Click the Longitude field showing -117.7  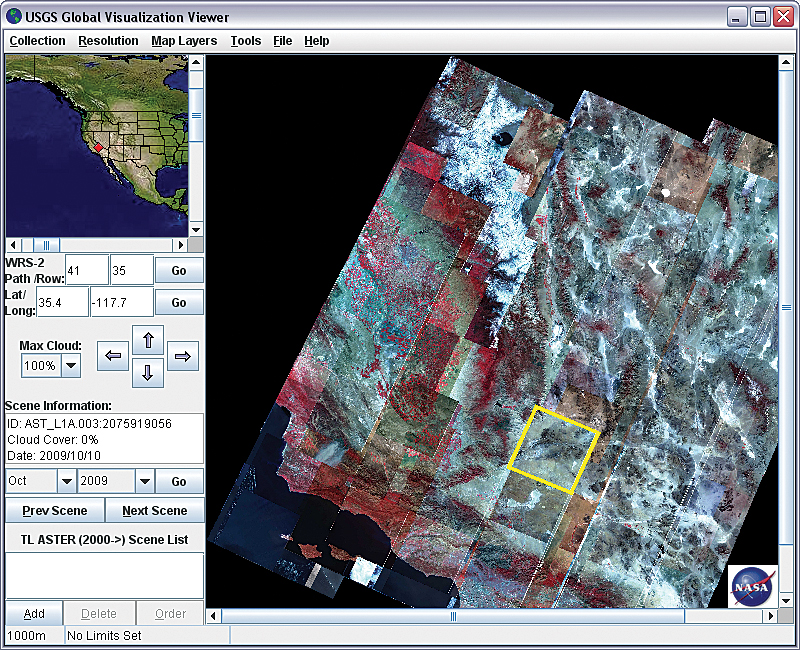122,302
